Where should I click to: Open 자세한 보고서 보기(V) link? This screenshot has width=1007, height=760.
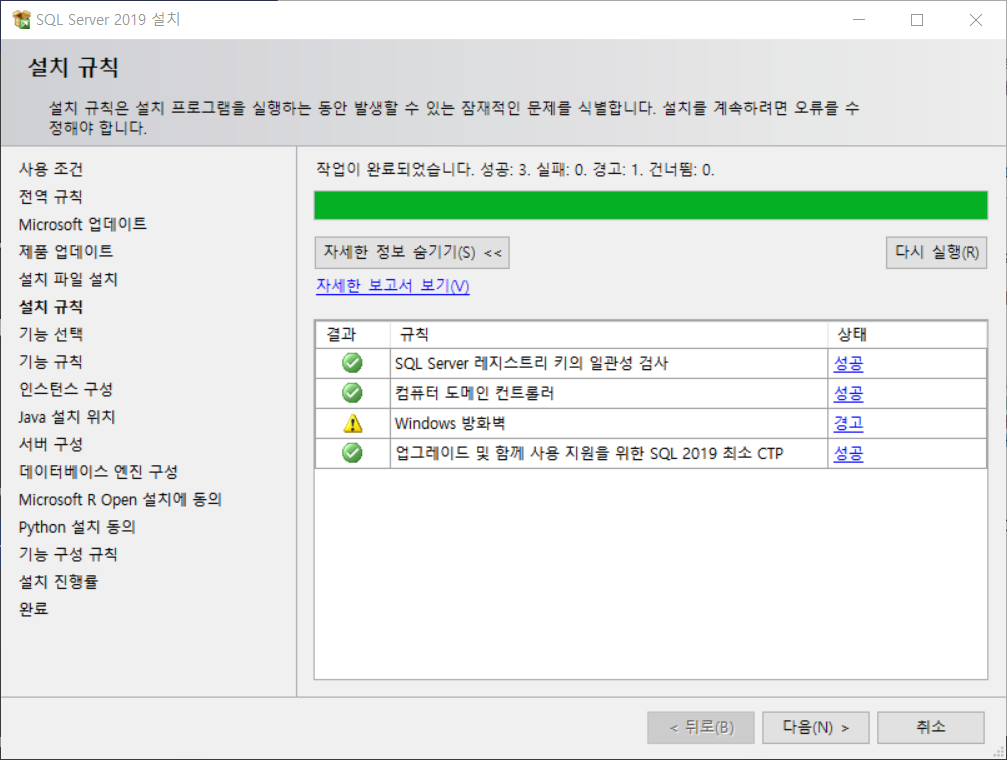[392, 286]
